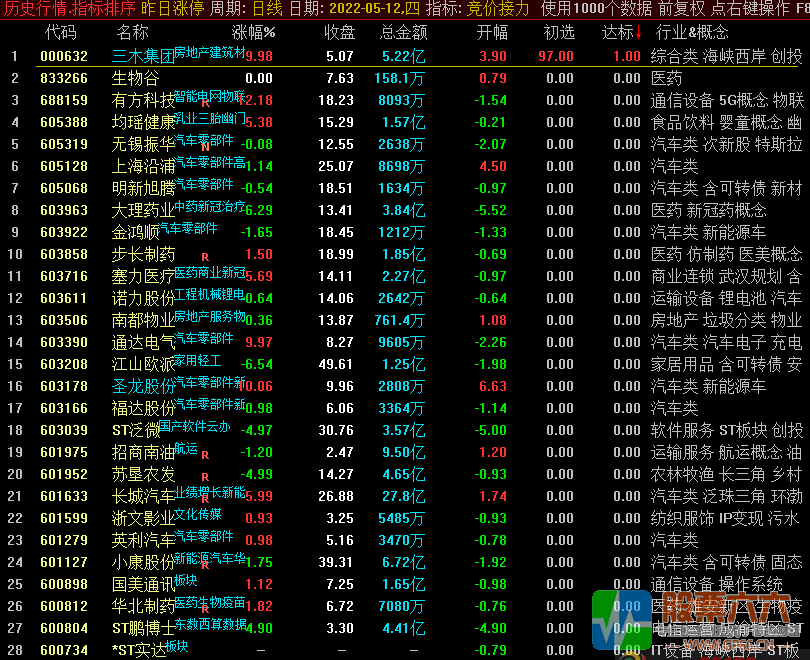Click the 名称 column header

132,33
